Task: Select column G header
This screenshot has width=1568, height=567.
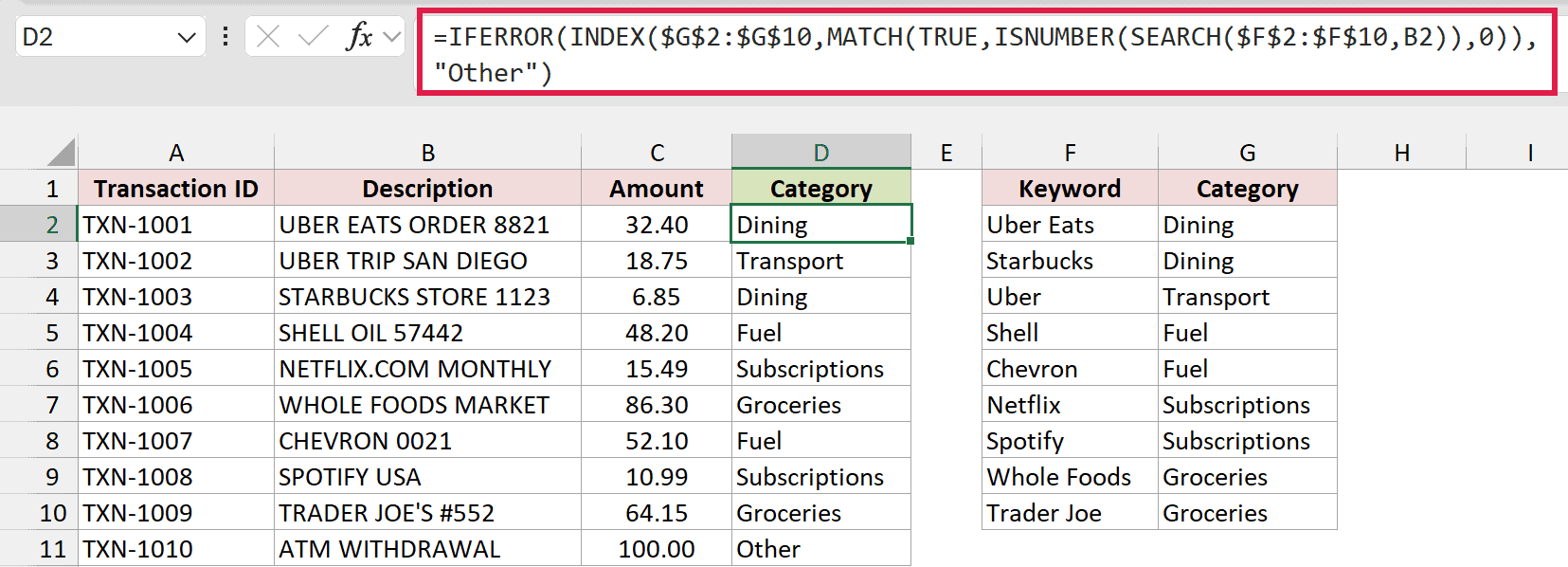Action: click(1248, 153)
